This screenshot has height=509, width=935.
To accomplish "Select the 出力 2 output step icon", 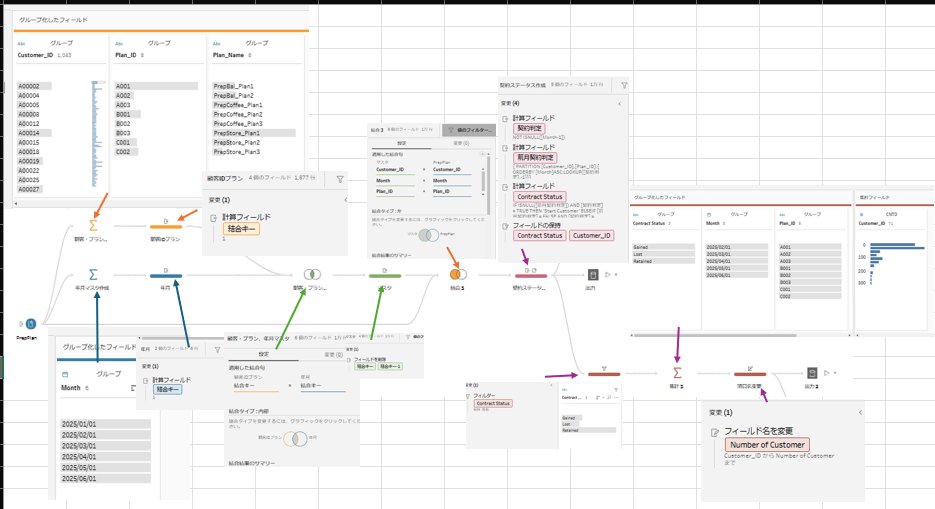I will coord(812,373).
